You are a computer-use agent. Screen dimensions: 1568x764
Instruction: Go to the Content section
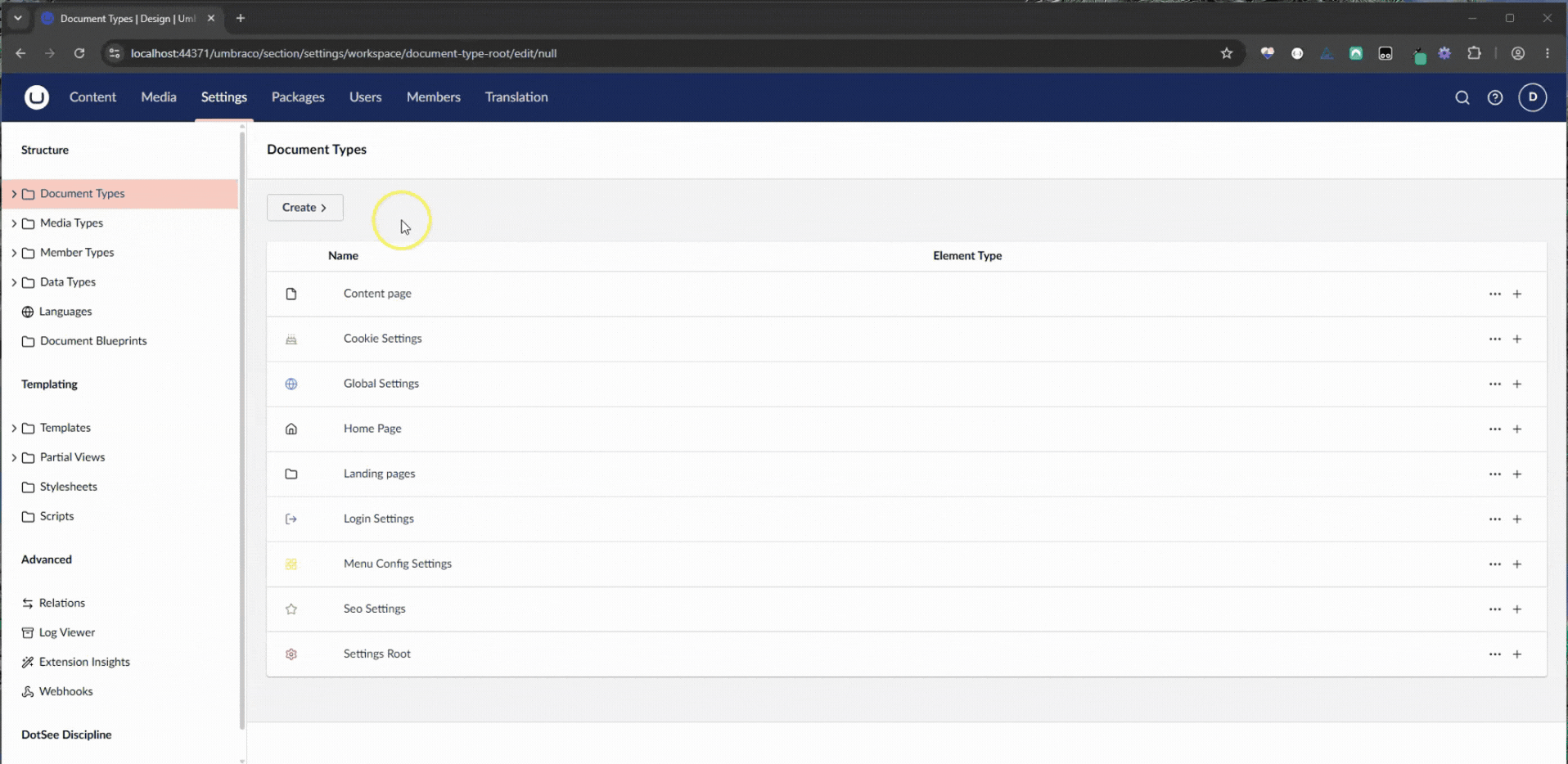92,97
